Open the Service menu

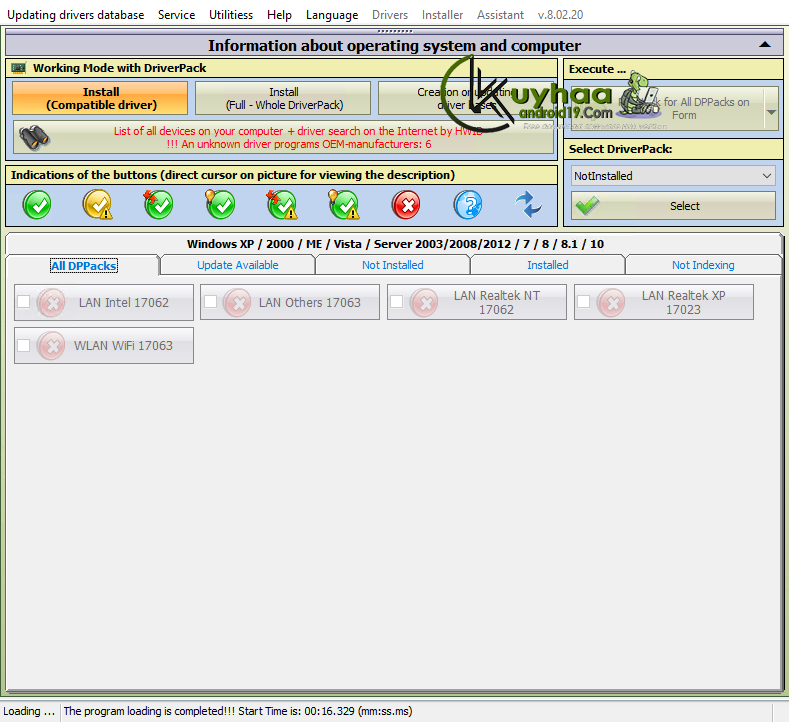[x=177, y=15]
